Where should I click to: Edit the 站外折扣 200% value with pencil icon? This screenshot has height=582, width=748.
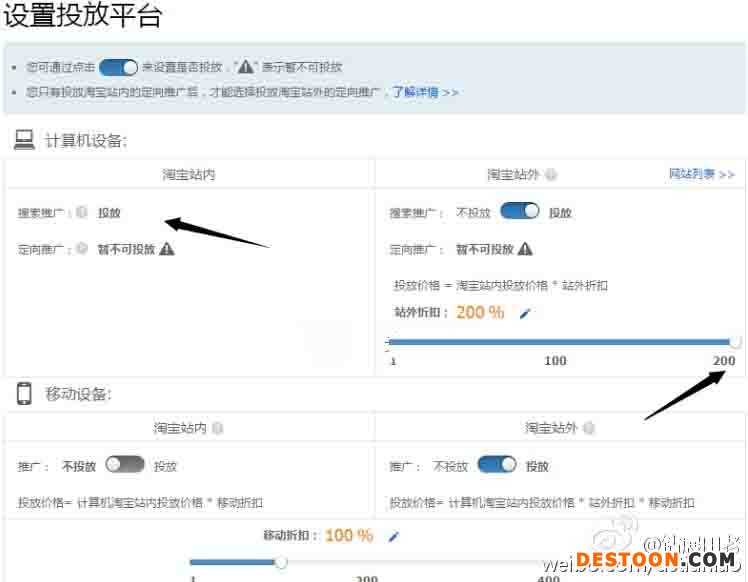point(525,313)
